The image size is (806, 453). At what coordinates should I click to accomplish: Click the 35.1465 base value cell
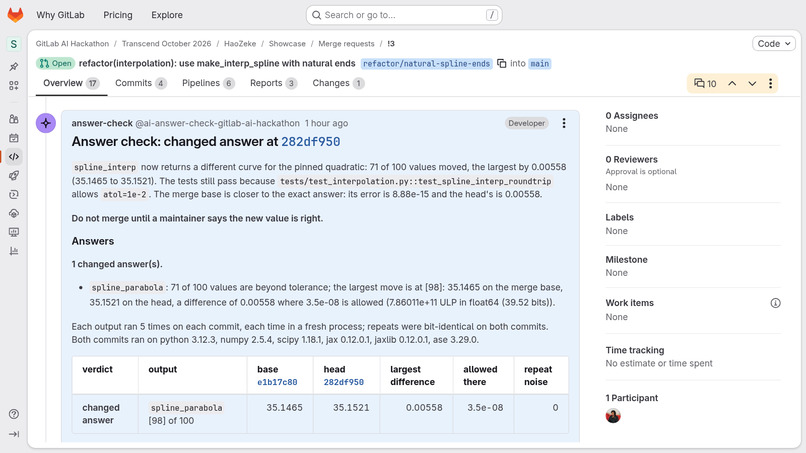click(280, 414)
